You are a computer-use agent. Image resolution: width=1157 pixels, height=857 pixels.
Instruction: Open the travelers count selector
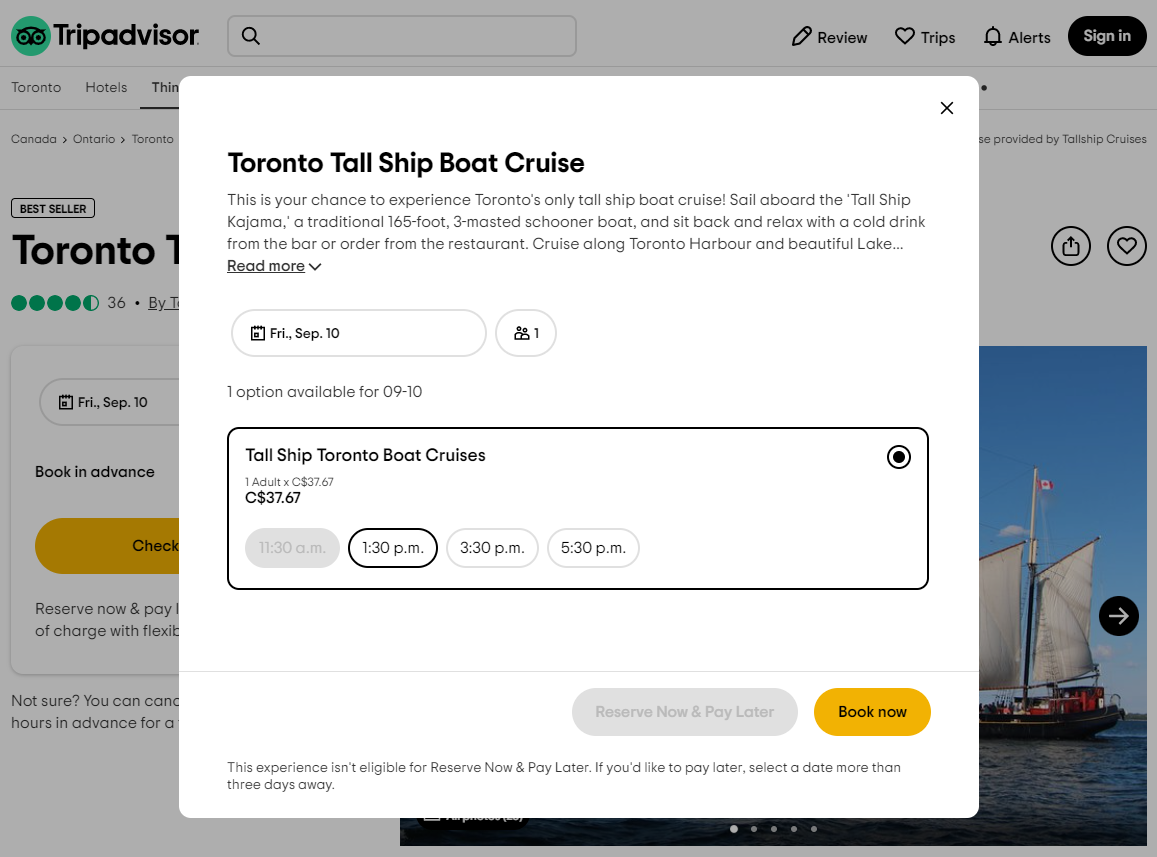(x=526, y=333)
